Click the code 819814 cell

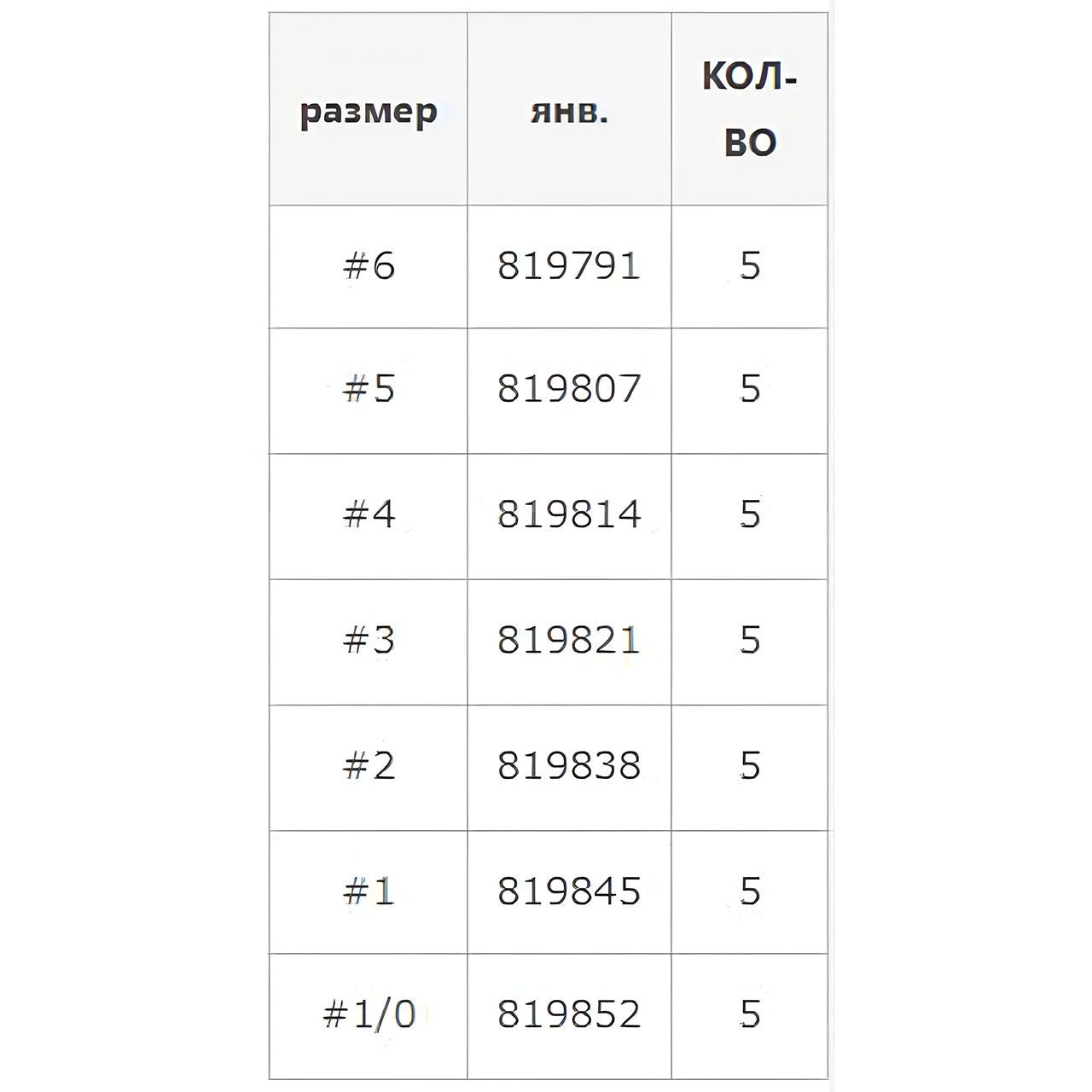[569, 515]
